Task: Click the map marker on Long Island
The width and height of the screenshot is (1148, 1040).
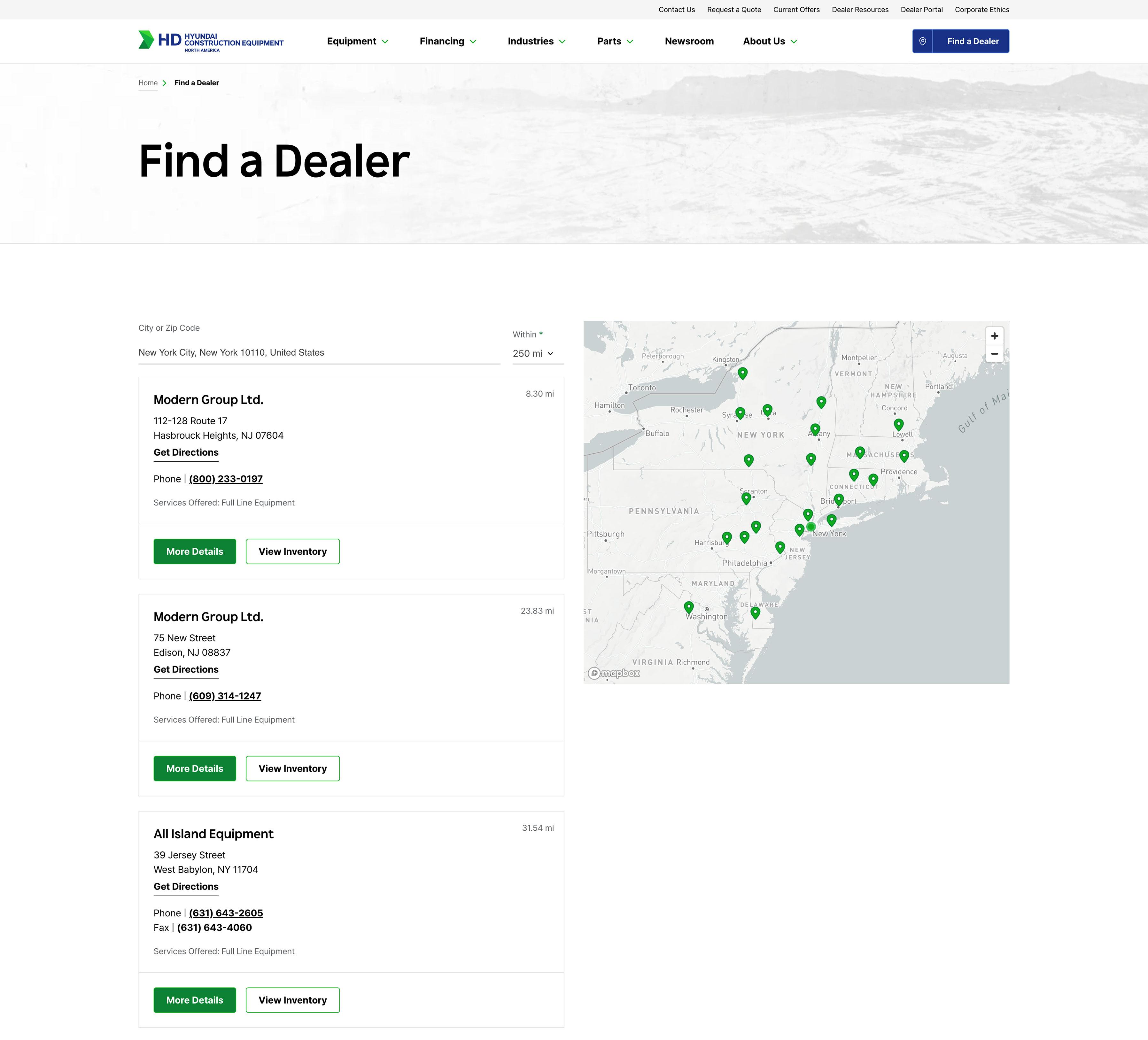Action: click(831, 520)
